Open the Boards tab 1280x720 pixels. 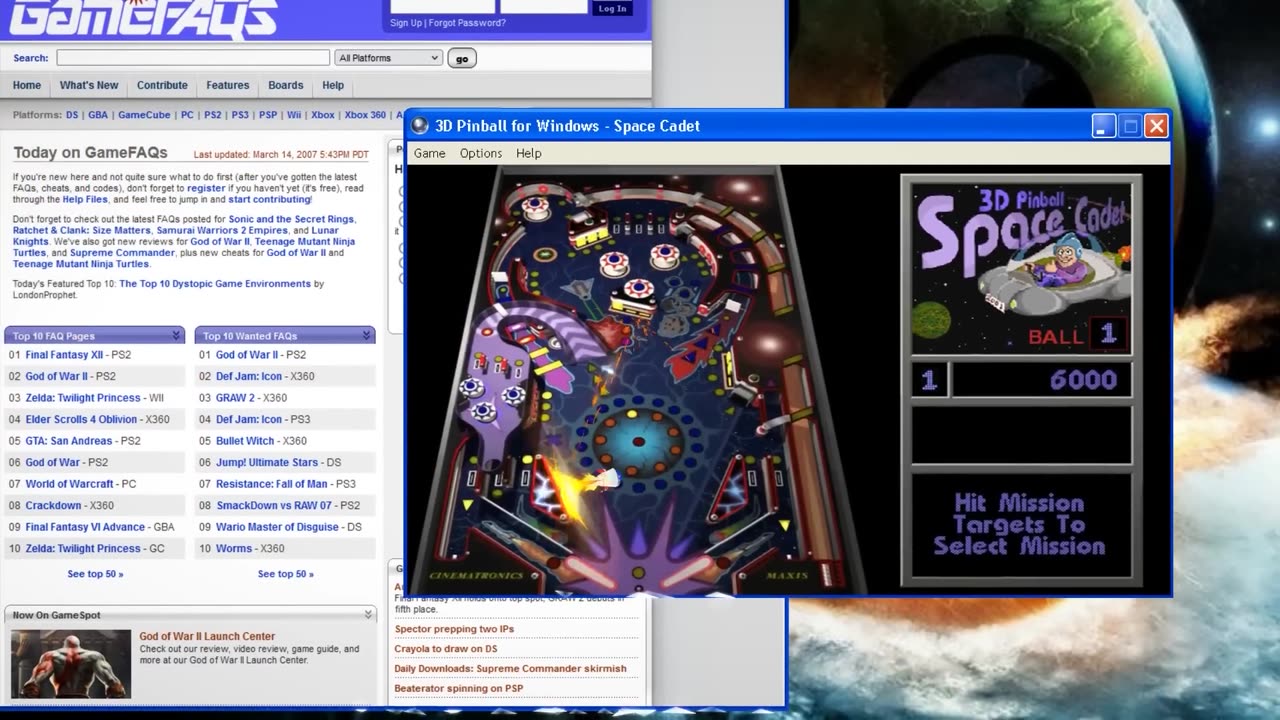tap(286, 86)
